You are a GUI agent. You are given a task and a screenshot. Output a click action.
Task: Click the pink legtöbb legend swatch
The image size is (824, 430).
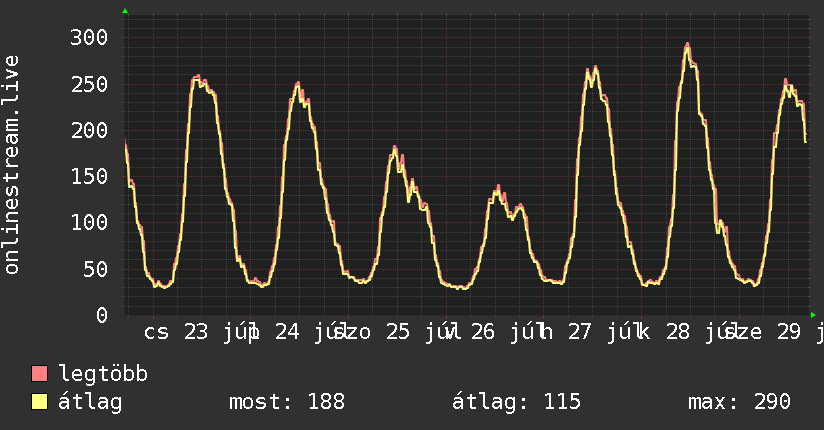(x=39, y=373)
